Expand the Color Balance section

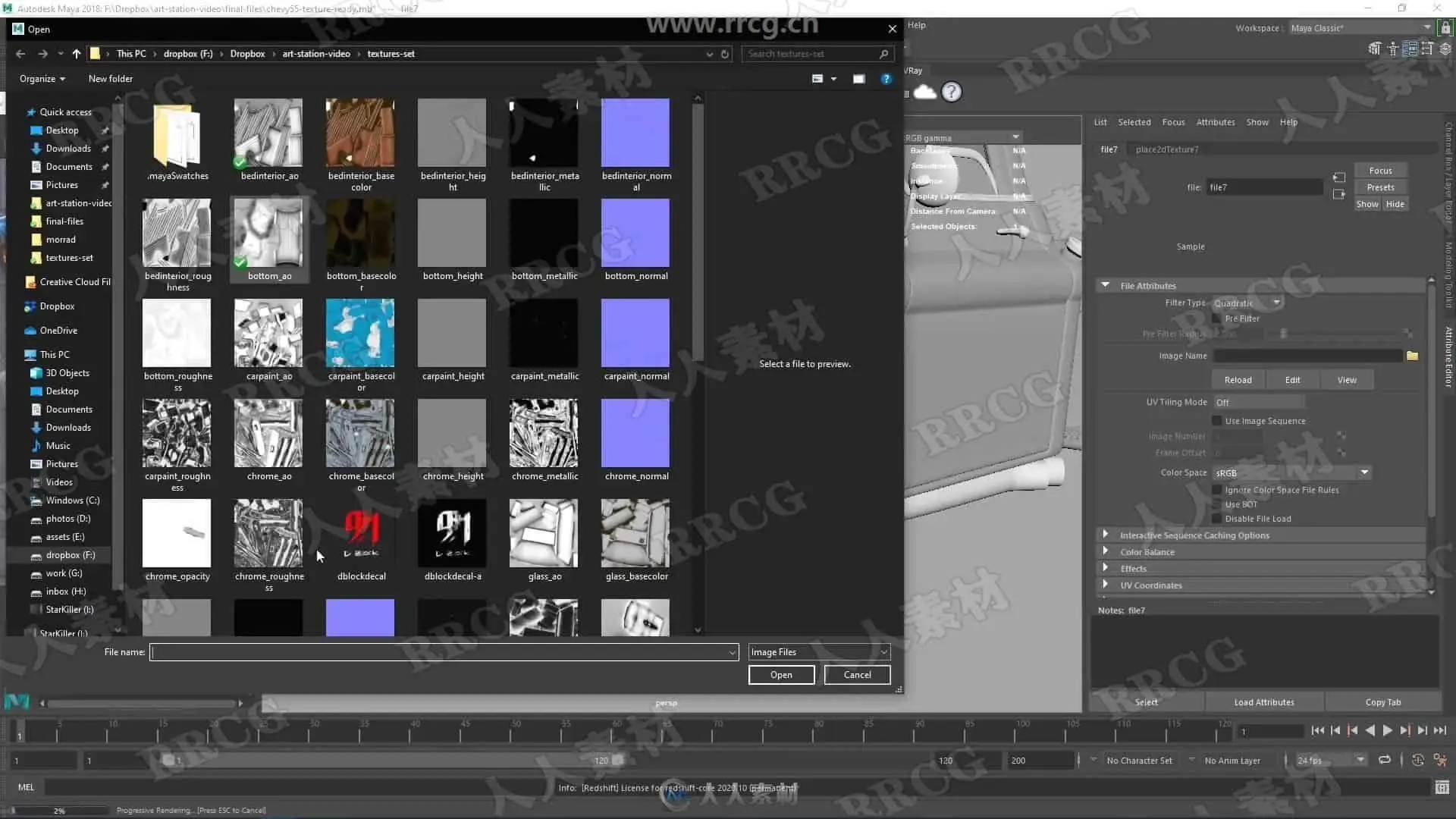coord(1106,551)
